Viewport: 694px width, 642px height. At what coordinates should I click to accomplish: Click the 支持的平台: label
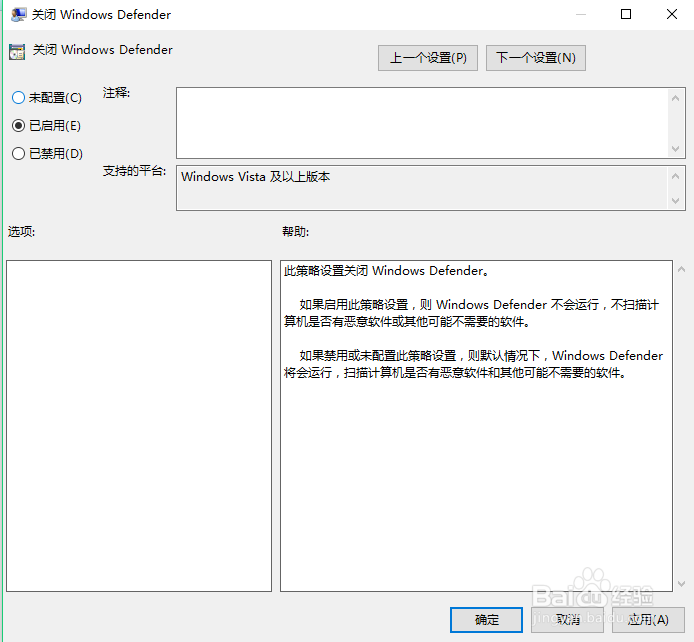(135, 171)
